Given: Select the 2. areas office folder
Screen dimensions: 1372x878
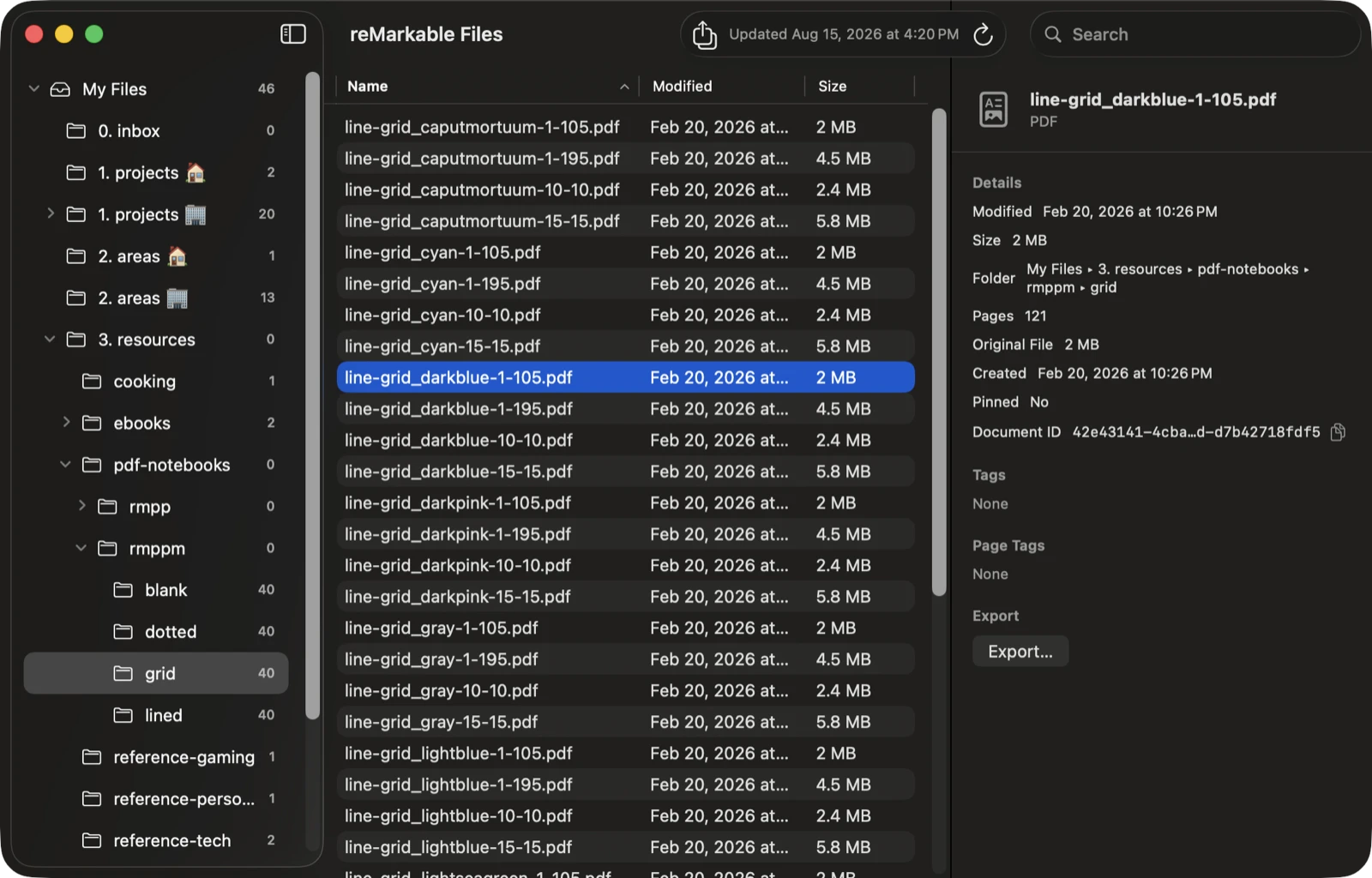Looking at the screenshot, I should [156, 298].
